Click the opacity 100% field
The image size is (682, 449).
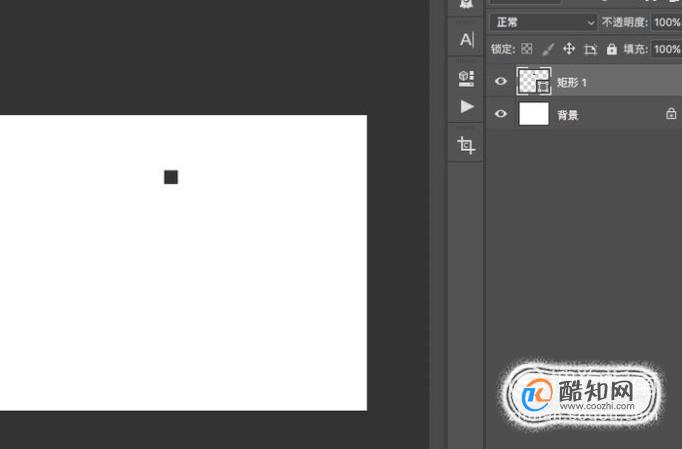[x=666, y=22]
